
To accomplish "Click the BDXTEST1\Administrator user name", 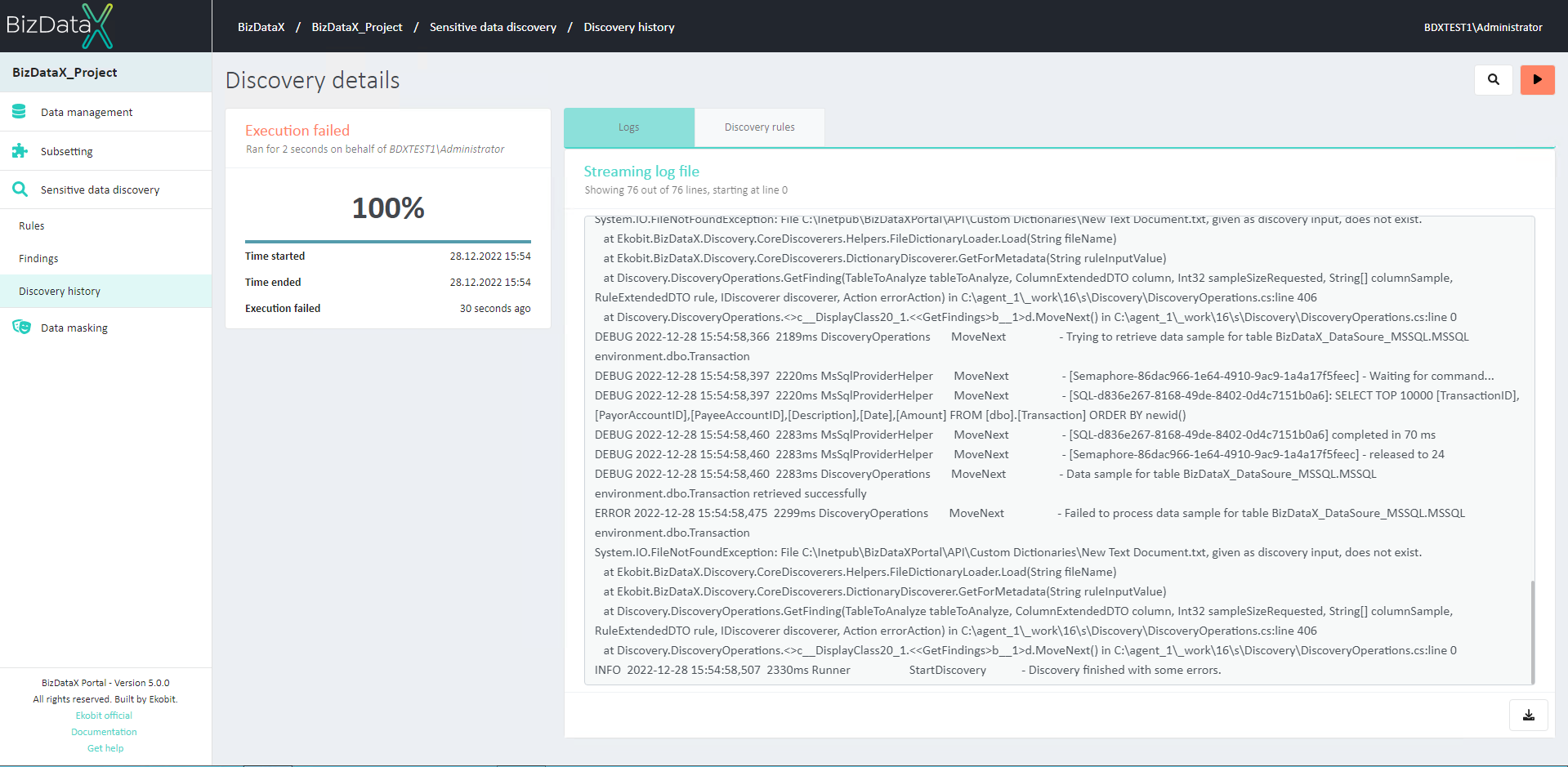I will (x=1483, y=27).
